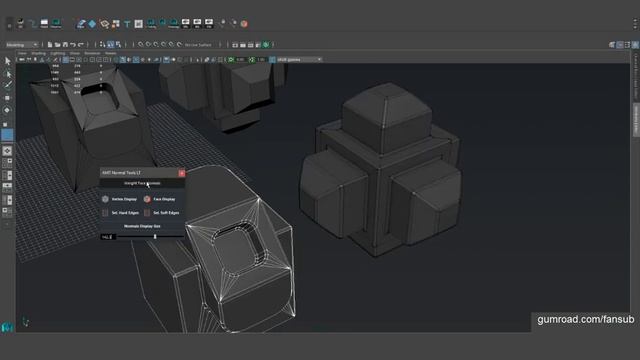The height and width of the screenshot is (360, 640).
Task: Redo action via status line arrow
Action: click(x=81, y=45)
